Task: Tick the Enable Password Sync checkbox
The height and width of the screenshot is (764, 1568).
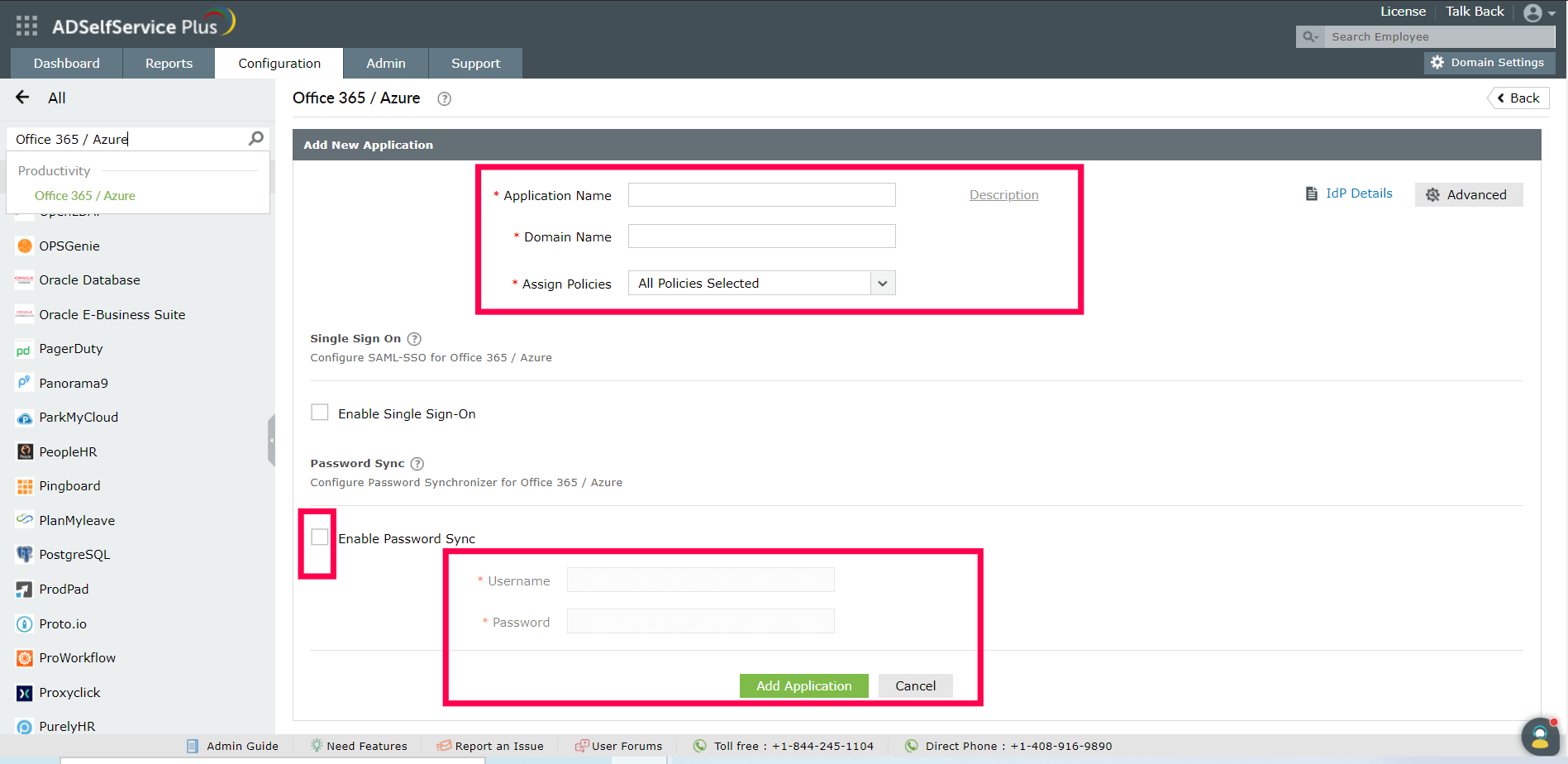Action: tap(320, 537)
